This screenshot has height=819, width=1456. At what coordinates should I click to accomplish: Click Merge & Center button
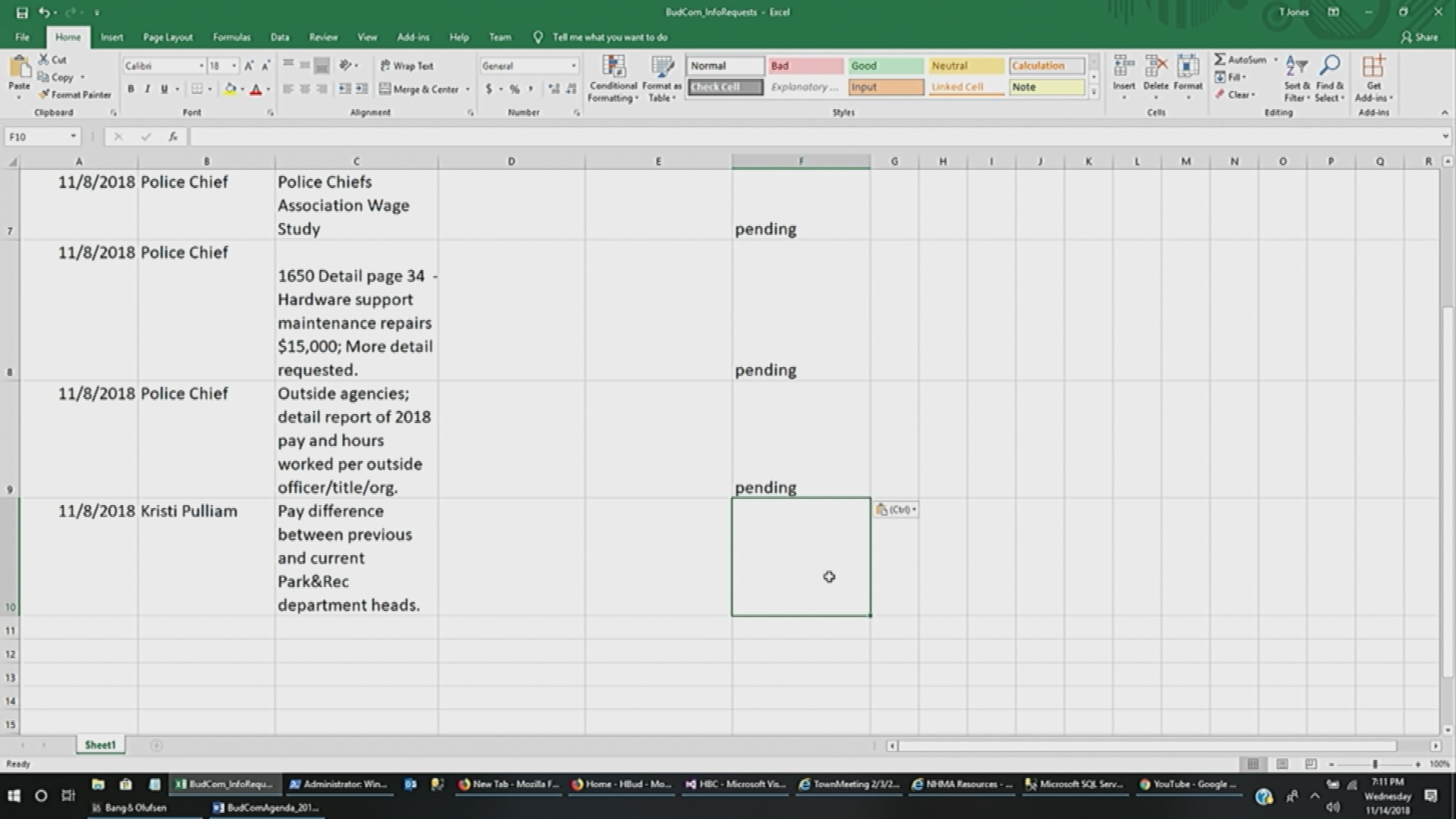[x=420, y=89]
